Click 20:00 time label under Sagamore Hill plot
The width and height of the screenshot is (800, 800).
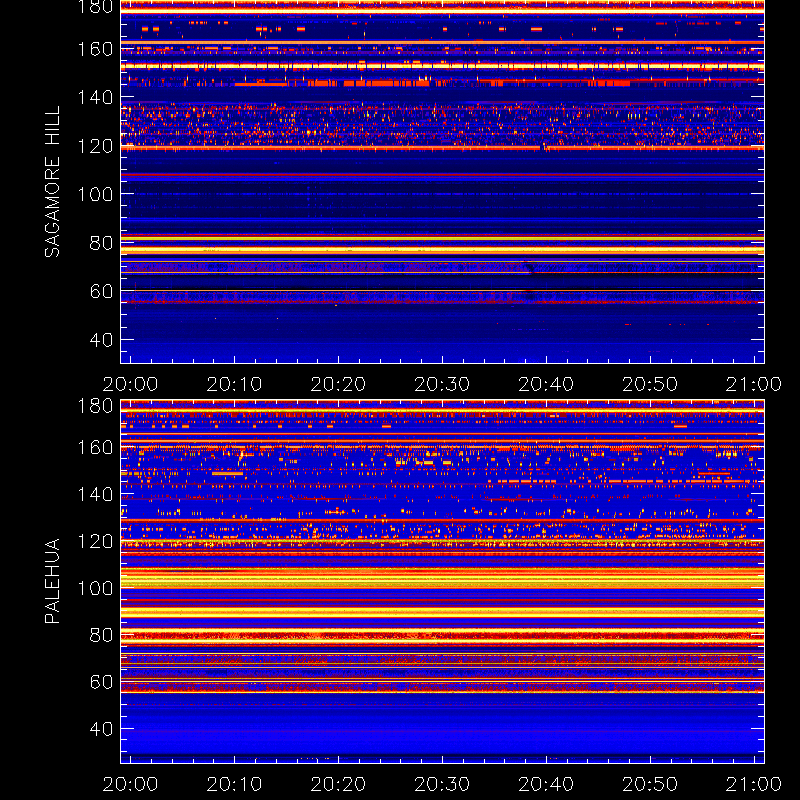click(x=131, y=384)
